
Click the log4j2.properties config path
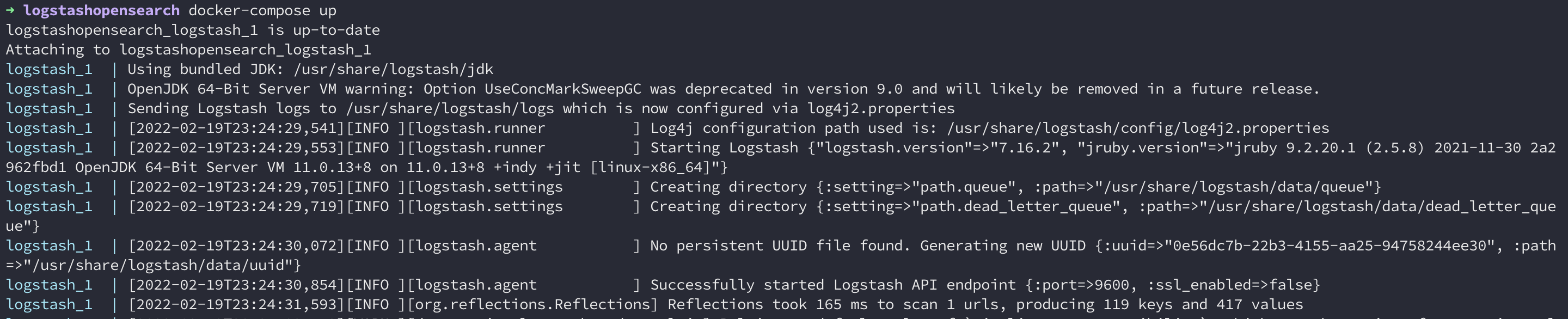click(1138, 128)
